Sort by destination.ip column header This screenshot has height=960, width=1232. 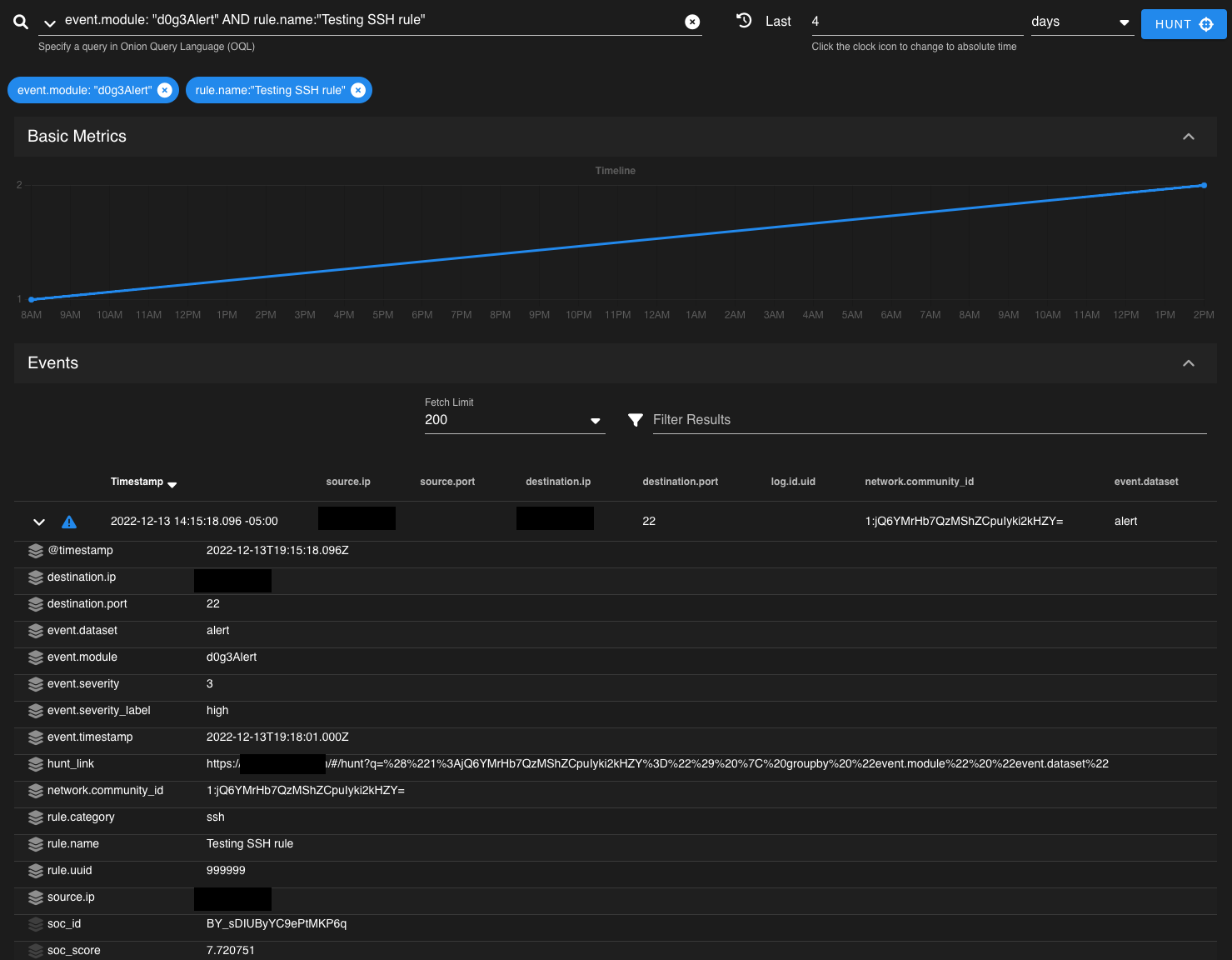click(558, 482)
